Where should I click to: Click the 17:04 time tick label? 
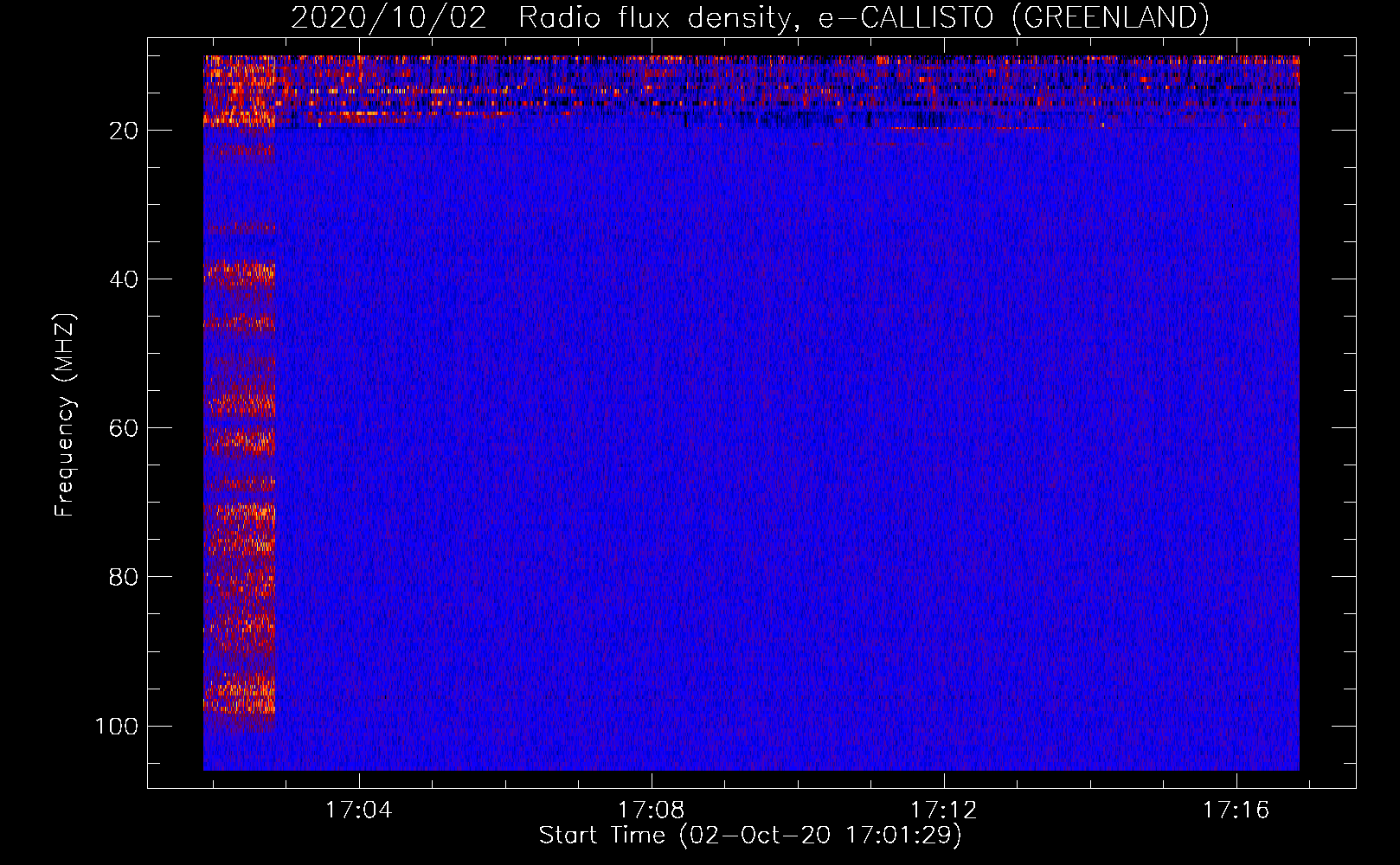click(358, 810)
